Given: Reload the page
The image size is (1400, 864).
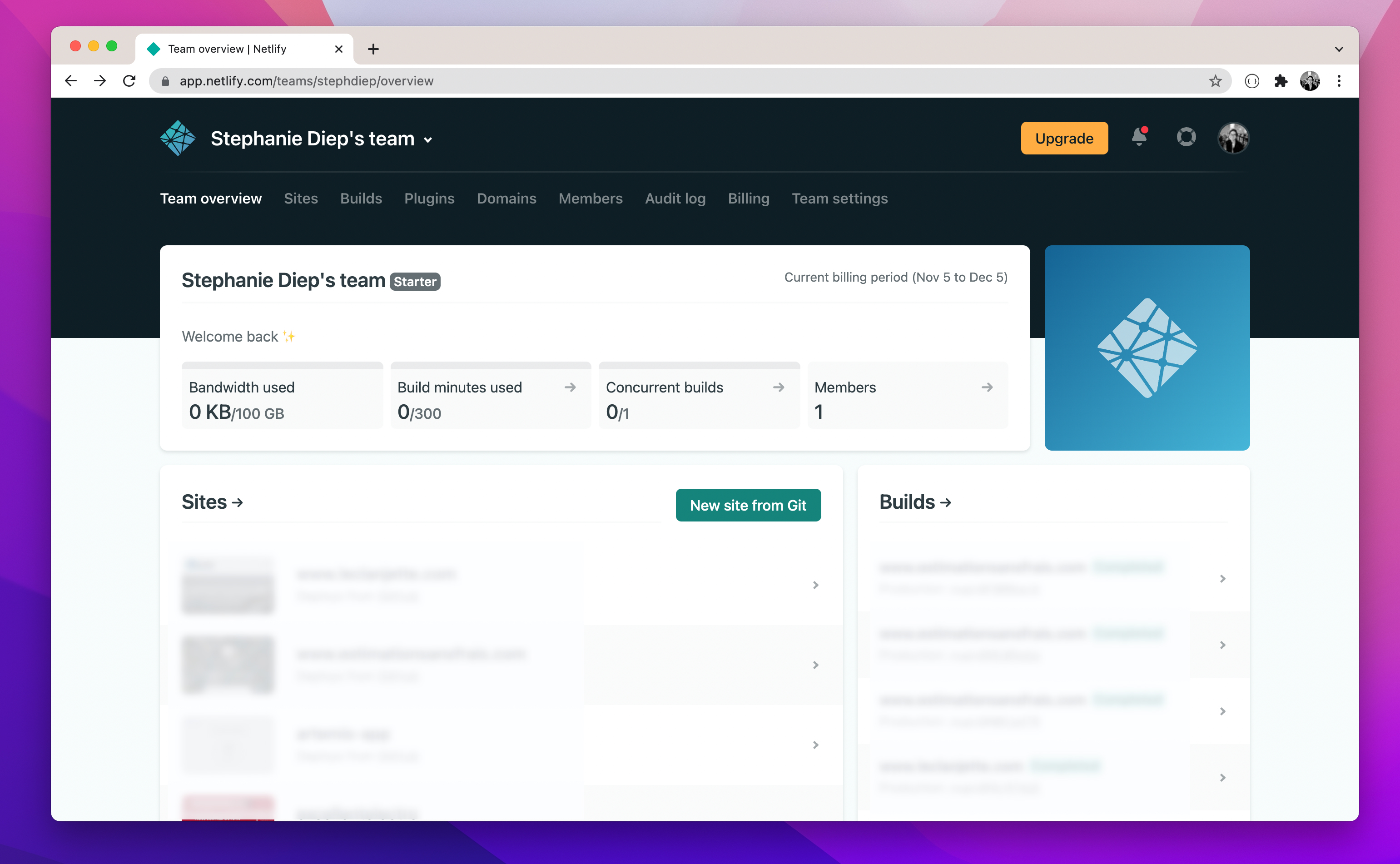Looking at the screenshot, I should coord(130,81).
